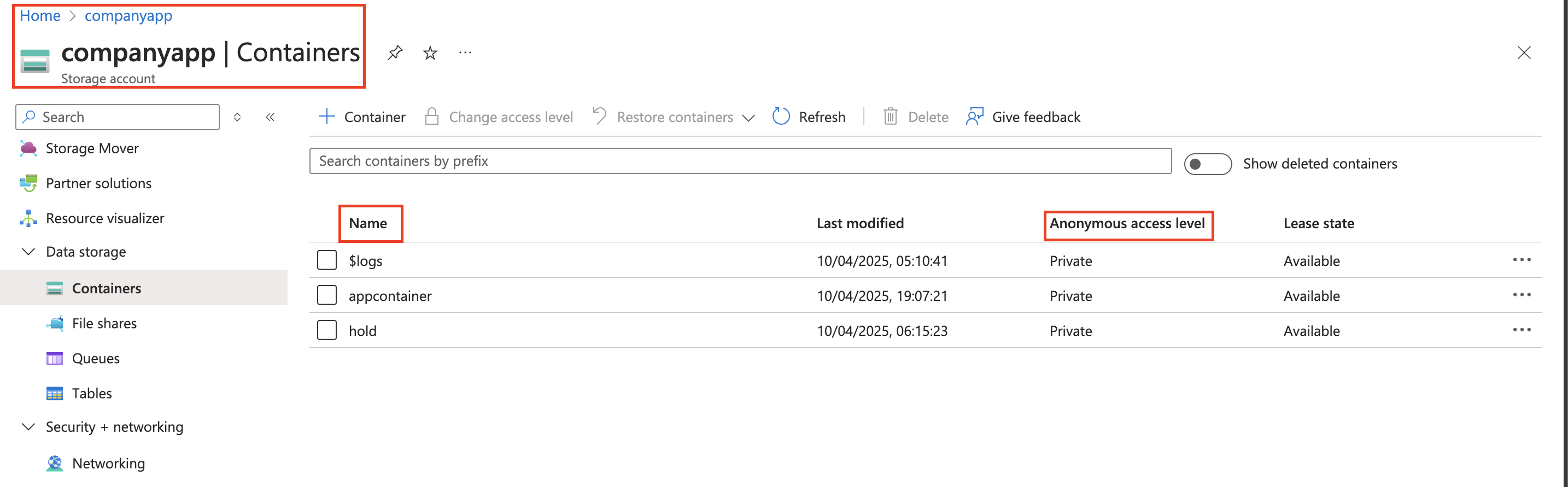Image resolution: width=1568 pixels, height=487 pixels.
Task: Click date 10/04/2025, 06:15:23
Action: (x=882, y=331)
